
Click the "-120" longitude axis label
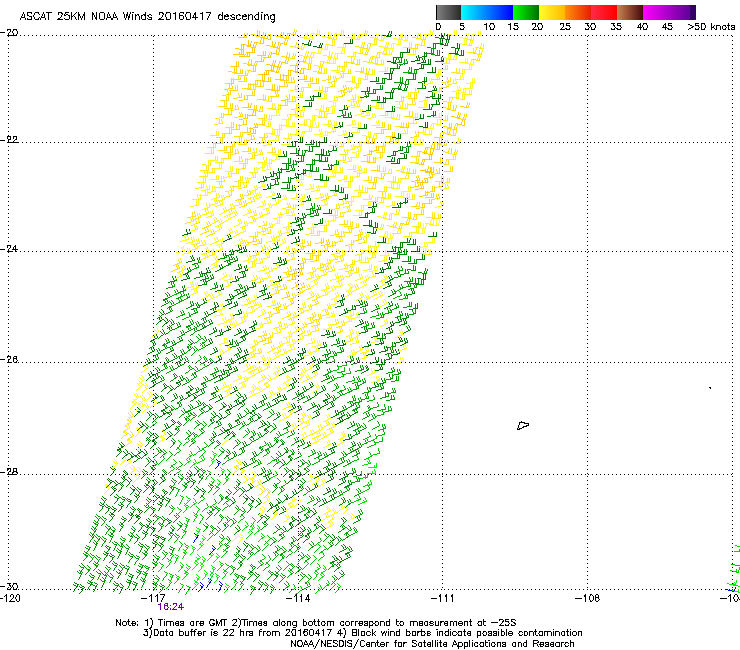(x=11, y=598)
